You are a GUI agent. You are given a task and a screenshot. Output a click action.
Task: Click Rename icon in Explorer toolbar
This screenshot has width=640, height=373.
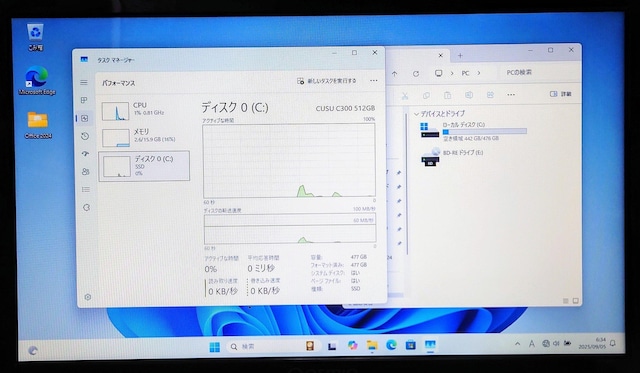click(469, 95)
